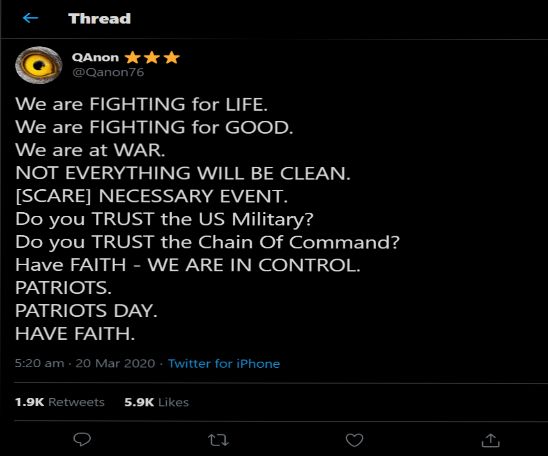
Task: Go back using the arrow beside Thread
Action: tap(30, 18)
